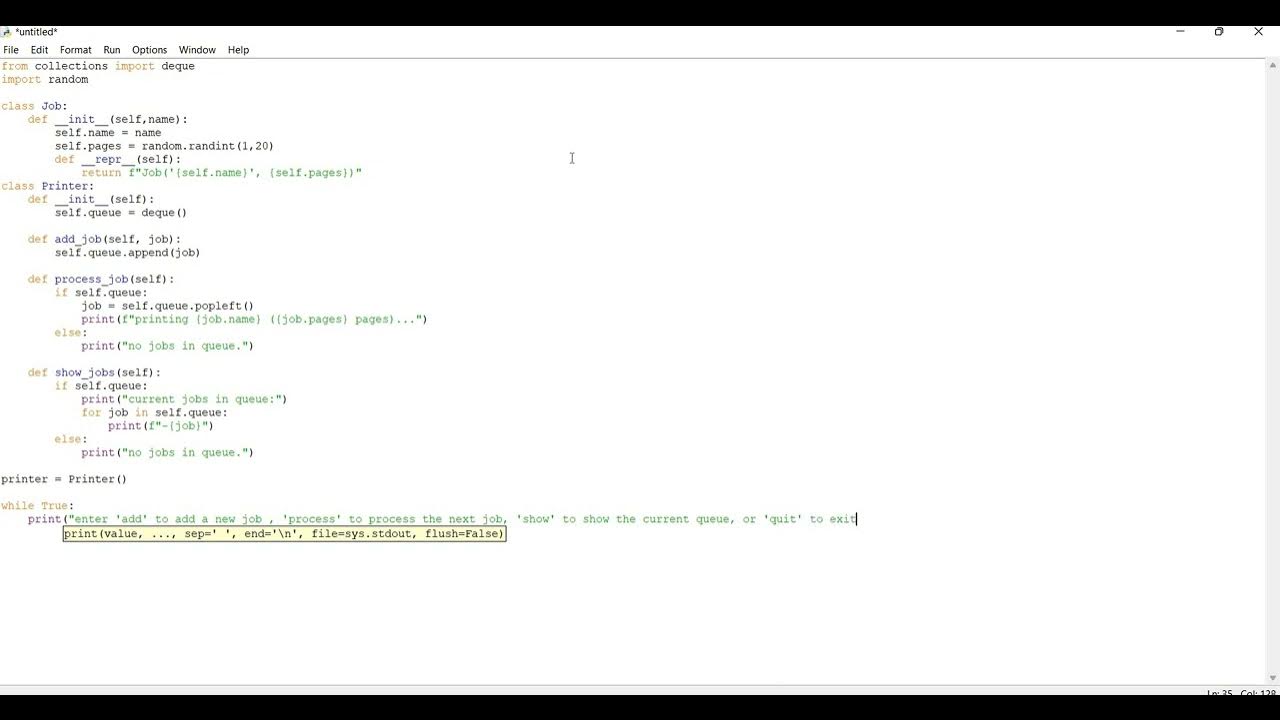
Task: Click the 'def process_job(self):' line
Action: point(101,279)
